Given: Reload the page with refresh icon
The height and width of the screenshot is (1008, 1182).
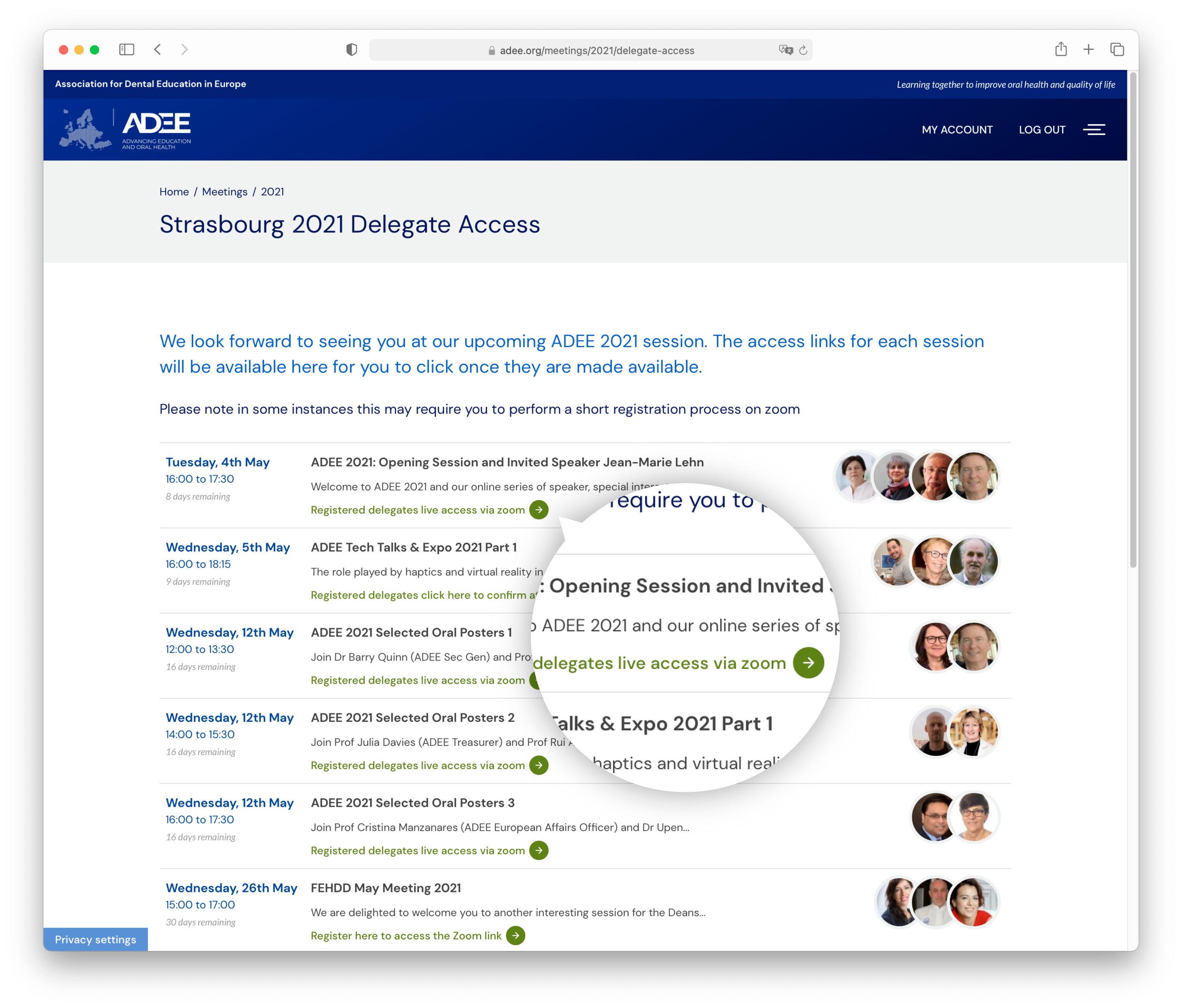Looking at the screenshot, I should (x=803, y=50).
